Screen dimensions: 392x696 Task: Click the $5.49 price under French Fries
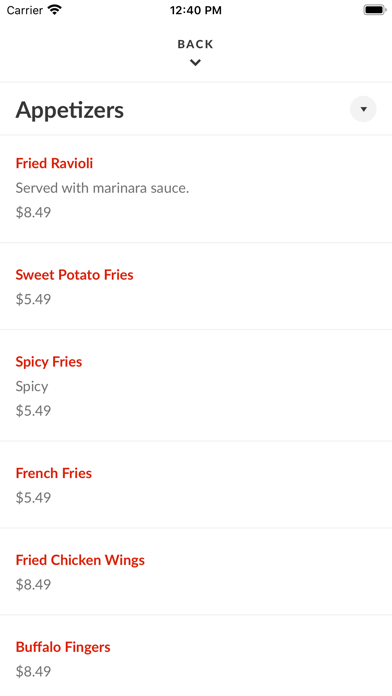(x=33, y=498)
